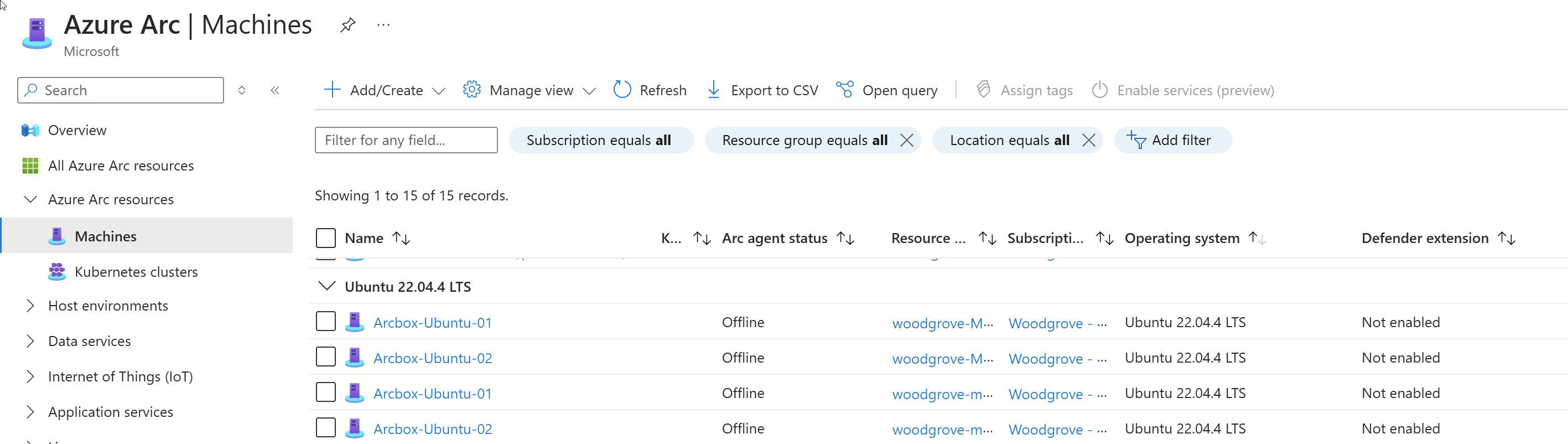Image resolution: width=1568 pixels, height=444 pixels.
Task: Expand Application services section
Action: (30, 412)
